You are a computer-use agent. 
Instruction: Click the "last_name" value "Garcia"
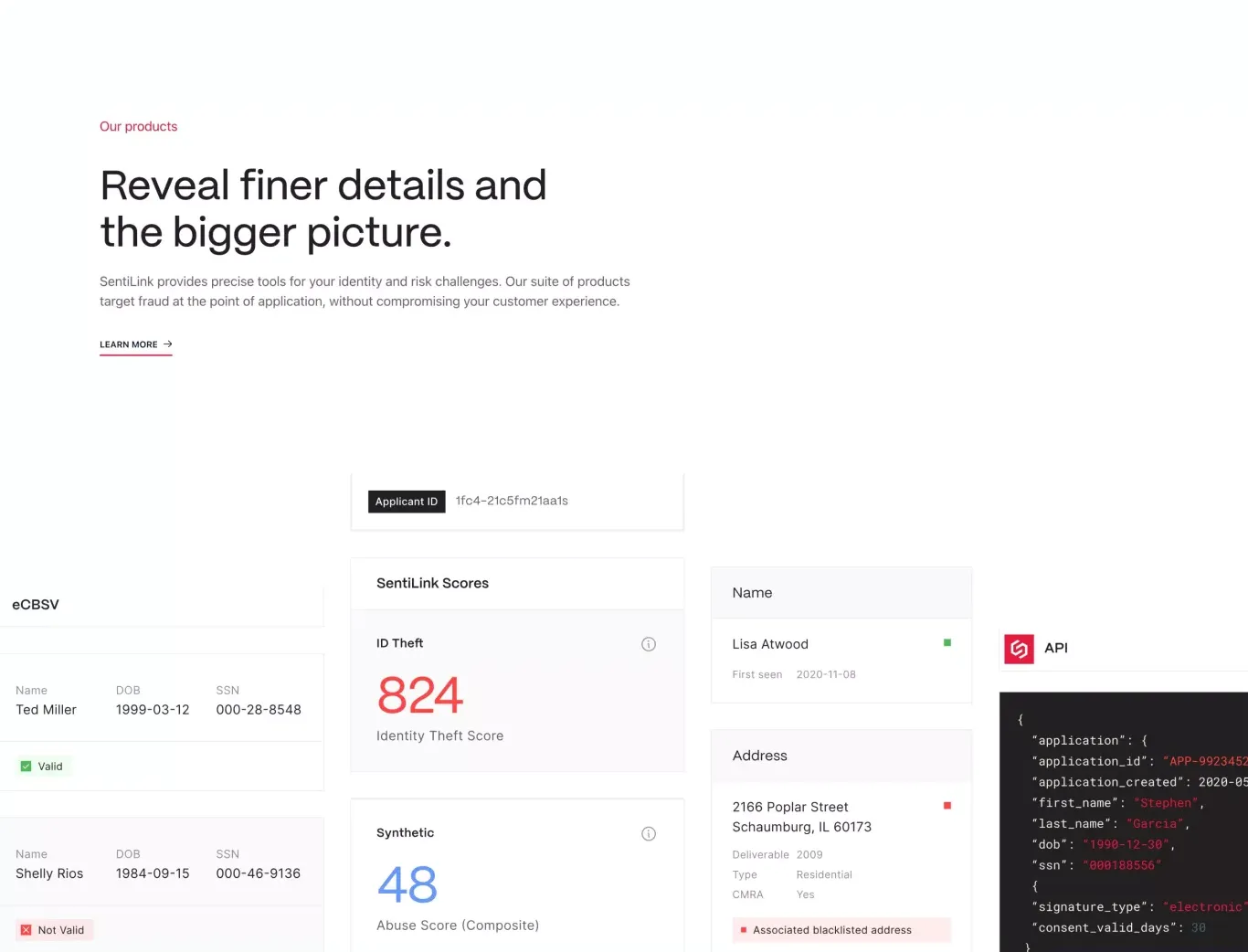1156,824
